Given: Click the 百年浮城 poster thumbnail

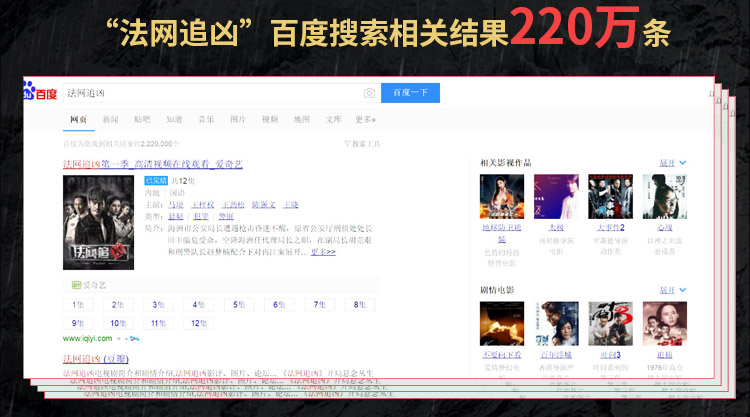Looking at the screenshot, I should [x=556, y=324].
